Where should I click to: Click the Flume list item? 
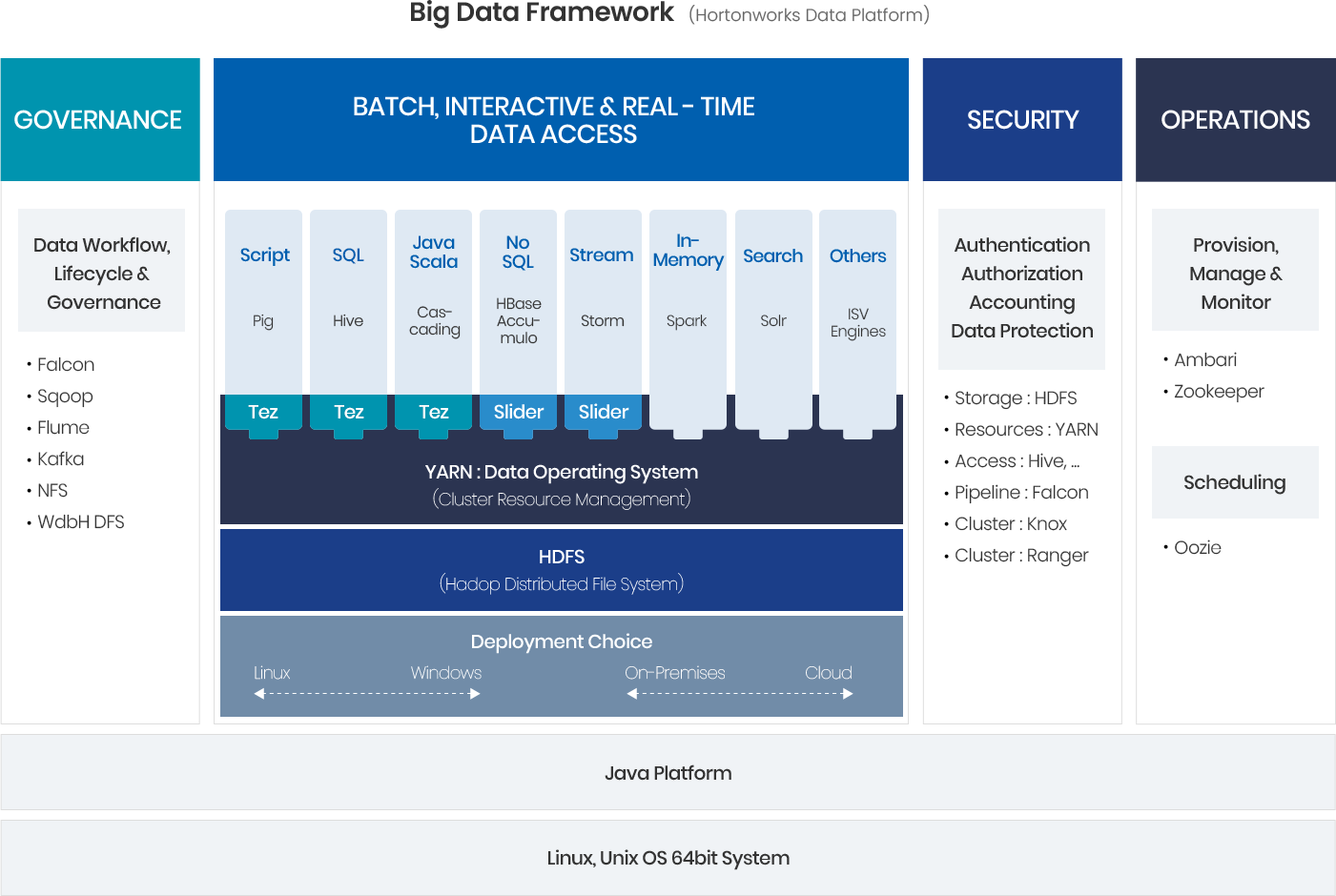[62, 427]
